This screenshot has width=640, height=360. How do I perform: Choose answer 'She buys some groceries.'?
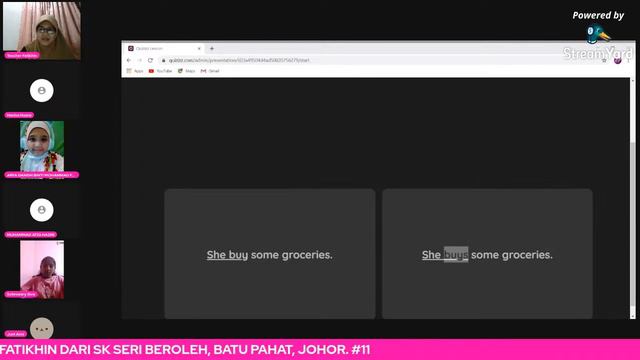[x=487, y=253]
